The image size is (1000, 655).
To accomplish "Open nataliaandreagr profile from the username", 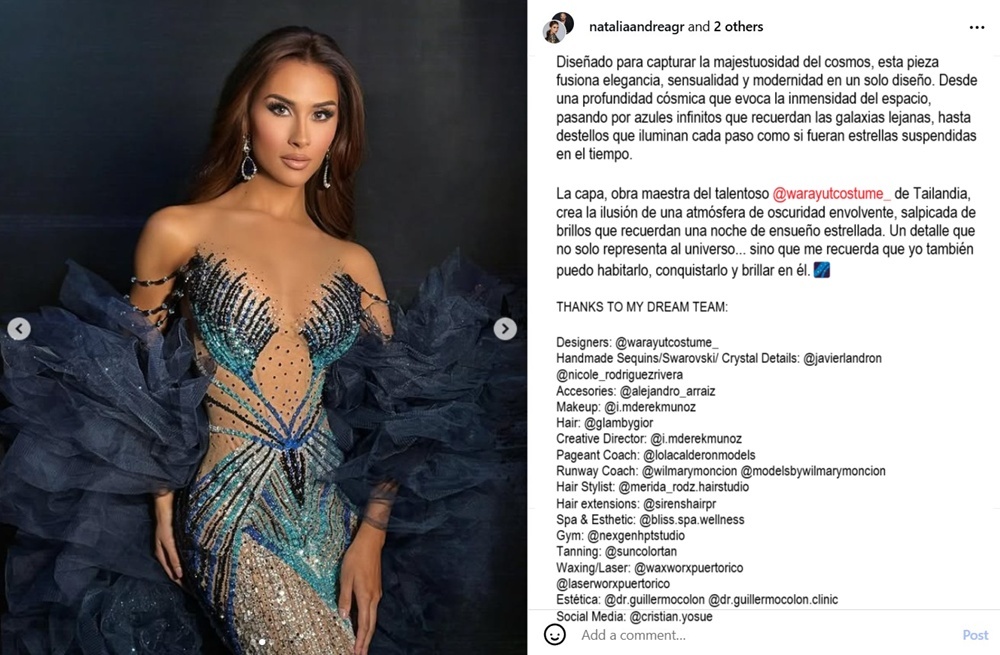I will point(636,27).
